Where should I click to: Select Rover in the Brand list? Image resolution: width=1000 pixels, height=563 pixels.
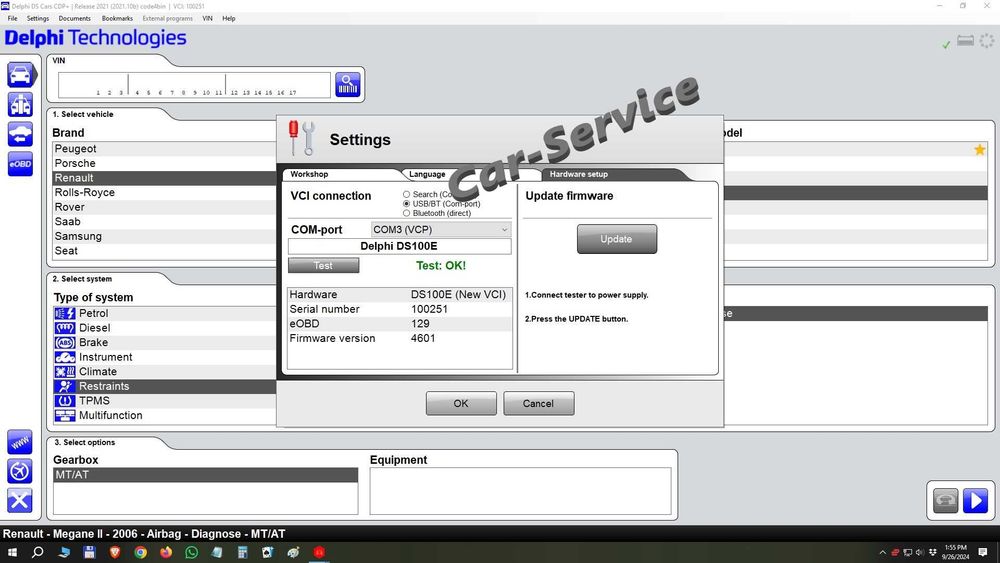click(165, 207)
